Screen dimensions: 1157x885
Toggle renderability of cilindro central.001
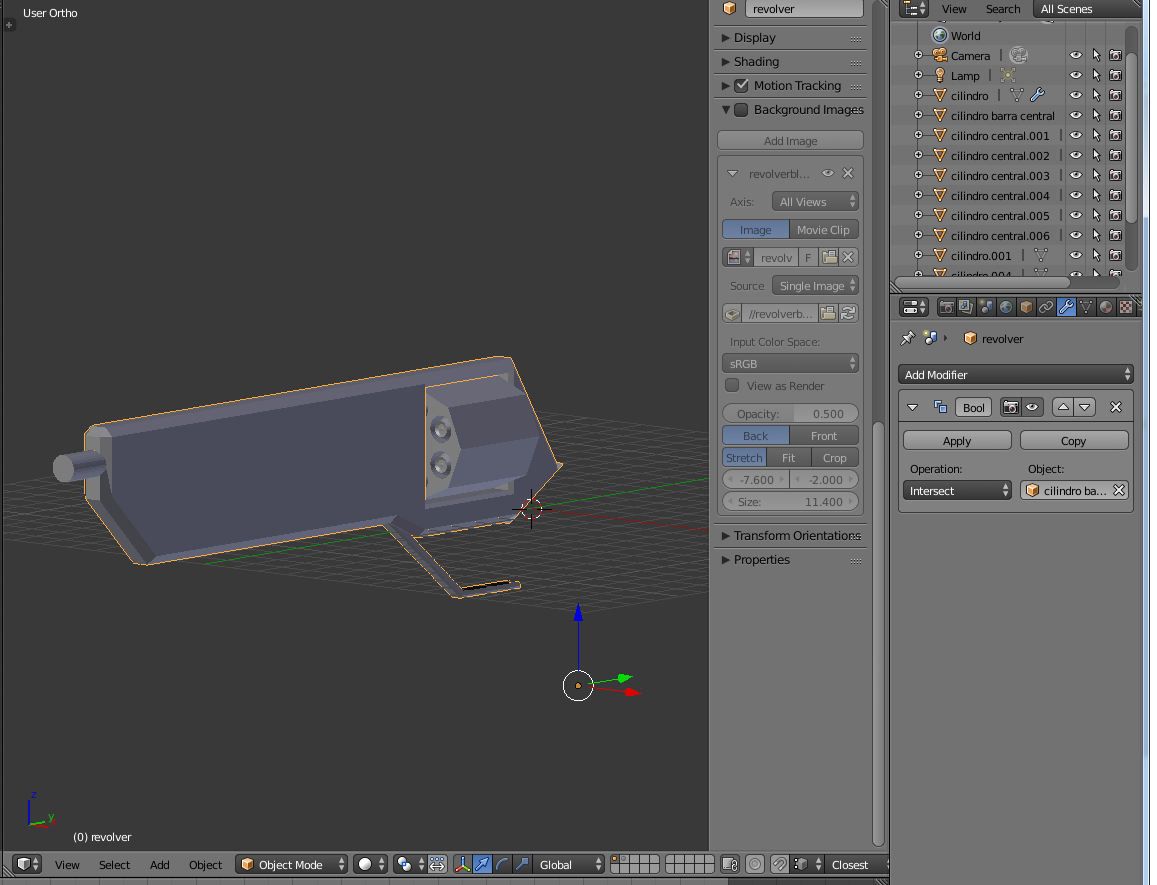(x=1116, y=135)
